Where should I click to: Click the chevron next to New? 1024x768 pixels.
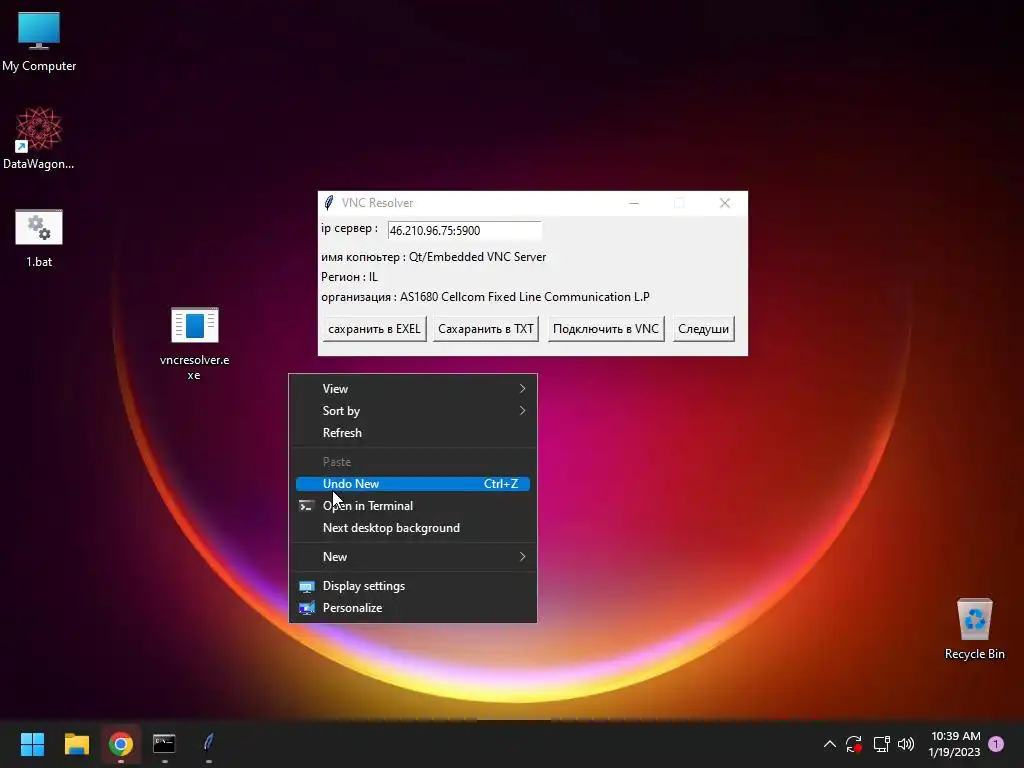click(522, 557)
